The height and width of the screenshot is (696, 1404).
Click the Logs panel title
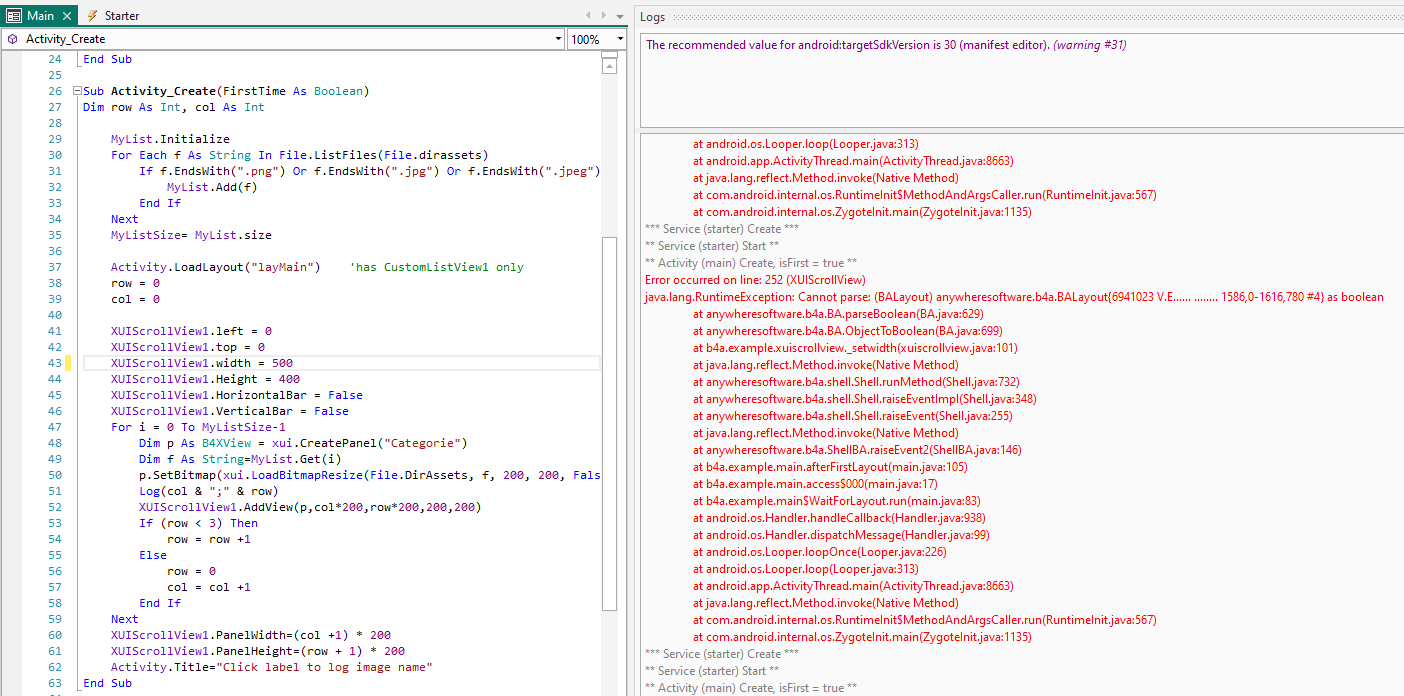pyautogui.click(x=652, y=17)
